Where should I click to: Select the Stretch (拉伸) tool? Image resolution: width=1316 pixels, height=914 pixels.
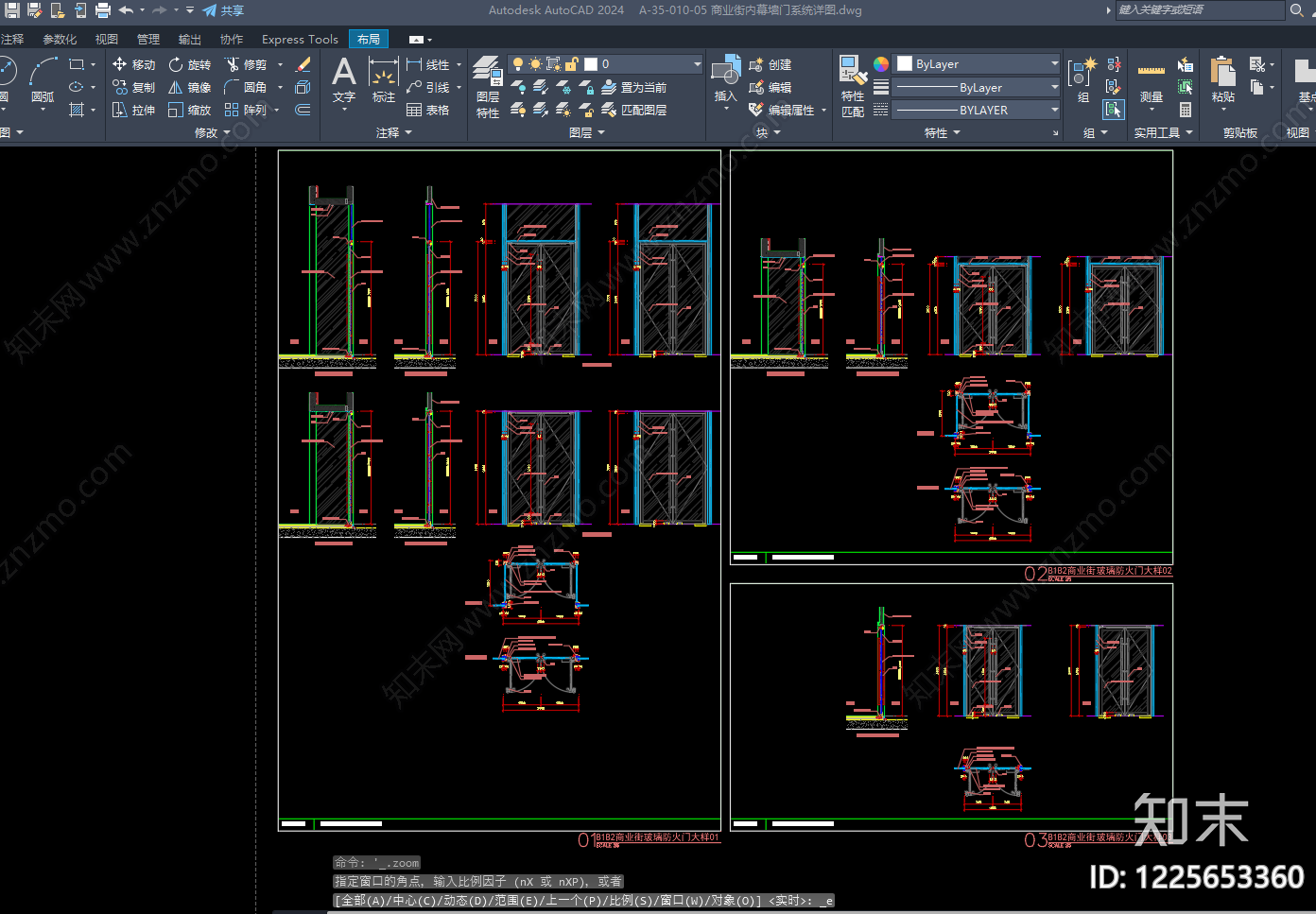(x=133, y=110)
